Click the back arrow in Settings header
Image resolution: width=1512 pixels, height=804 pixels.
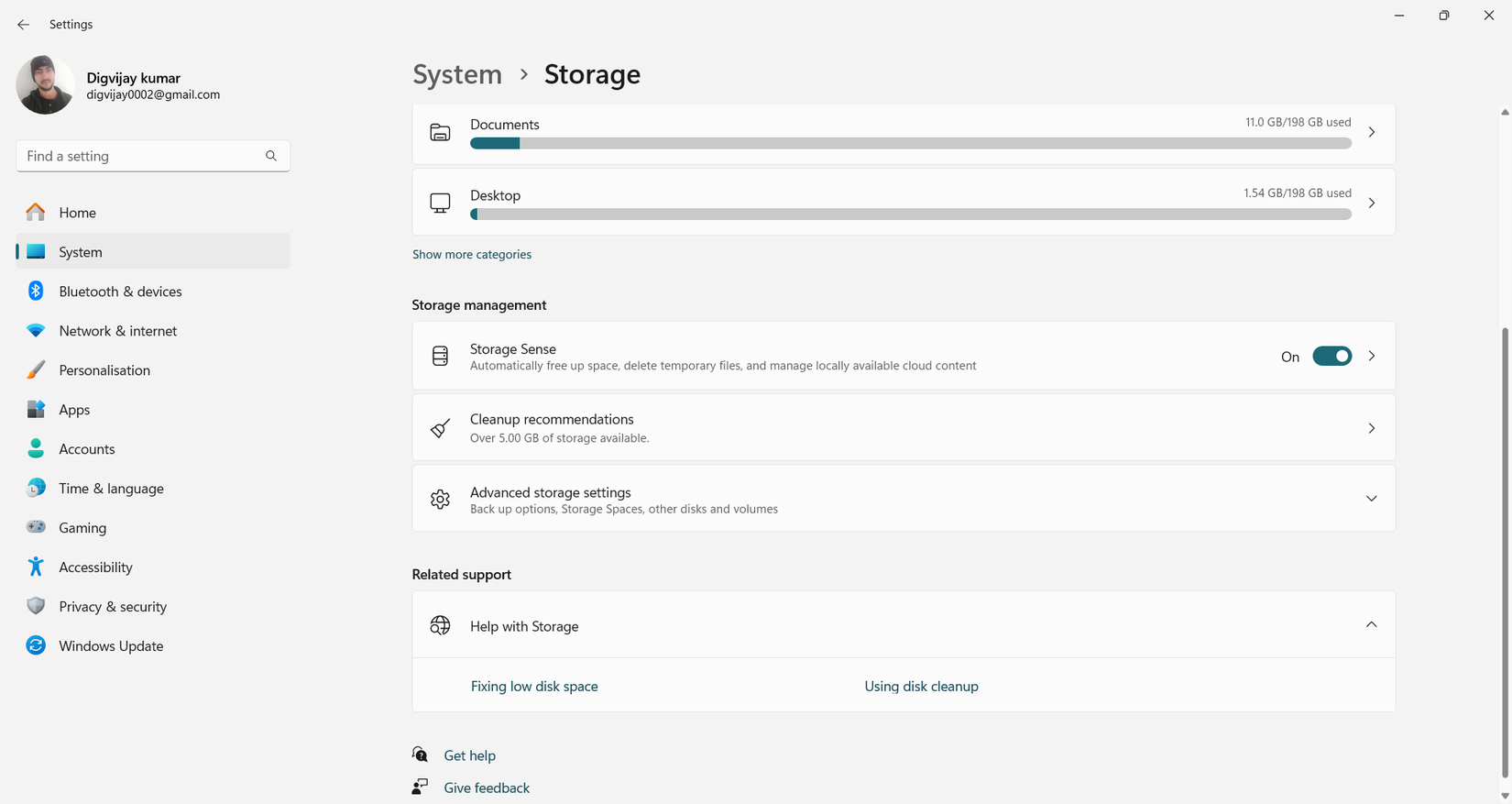23,25
